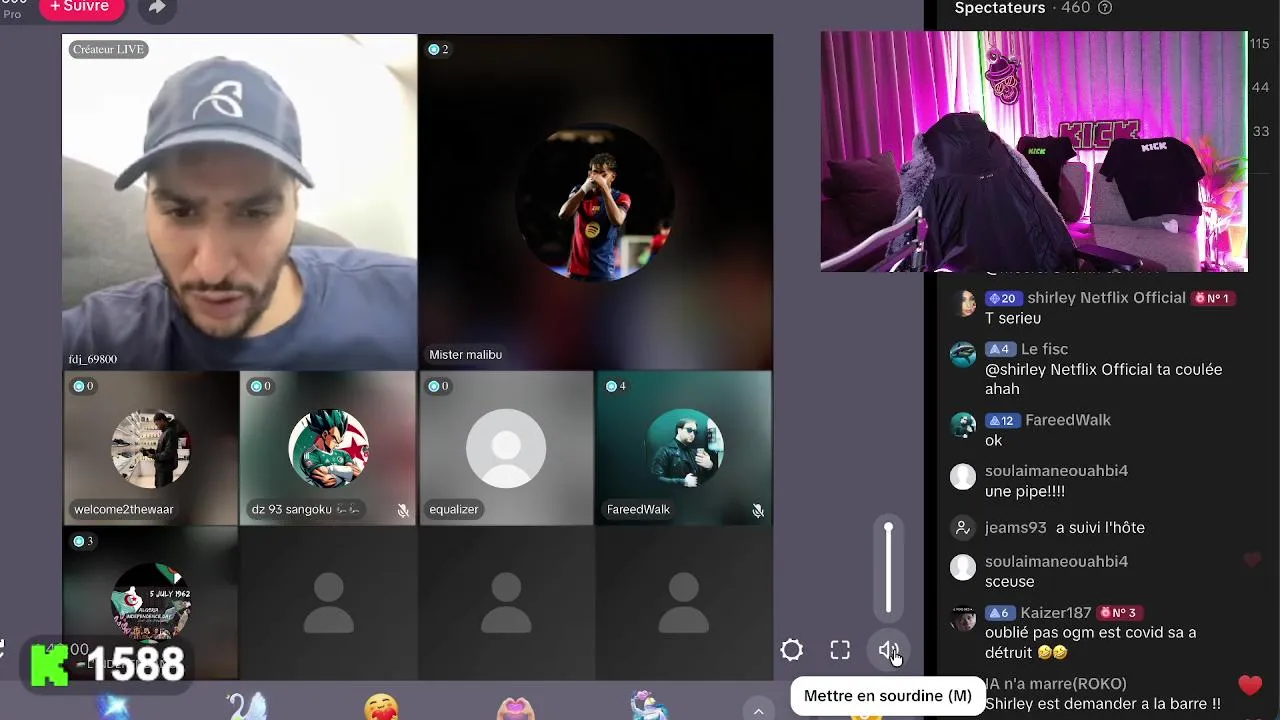Open the FareedWalk guest avatar in grid
This screenshot has width=1280, height=720.
(684, 449)
